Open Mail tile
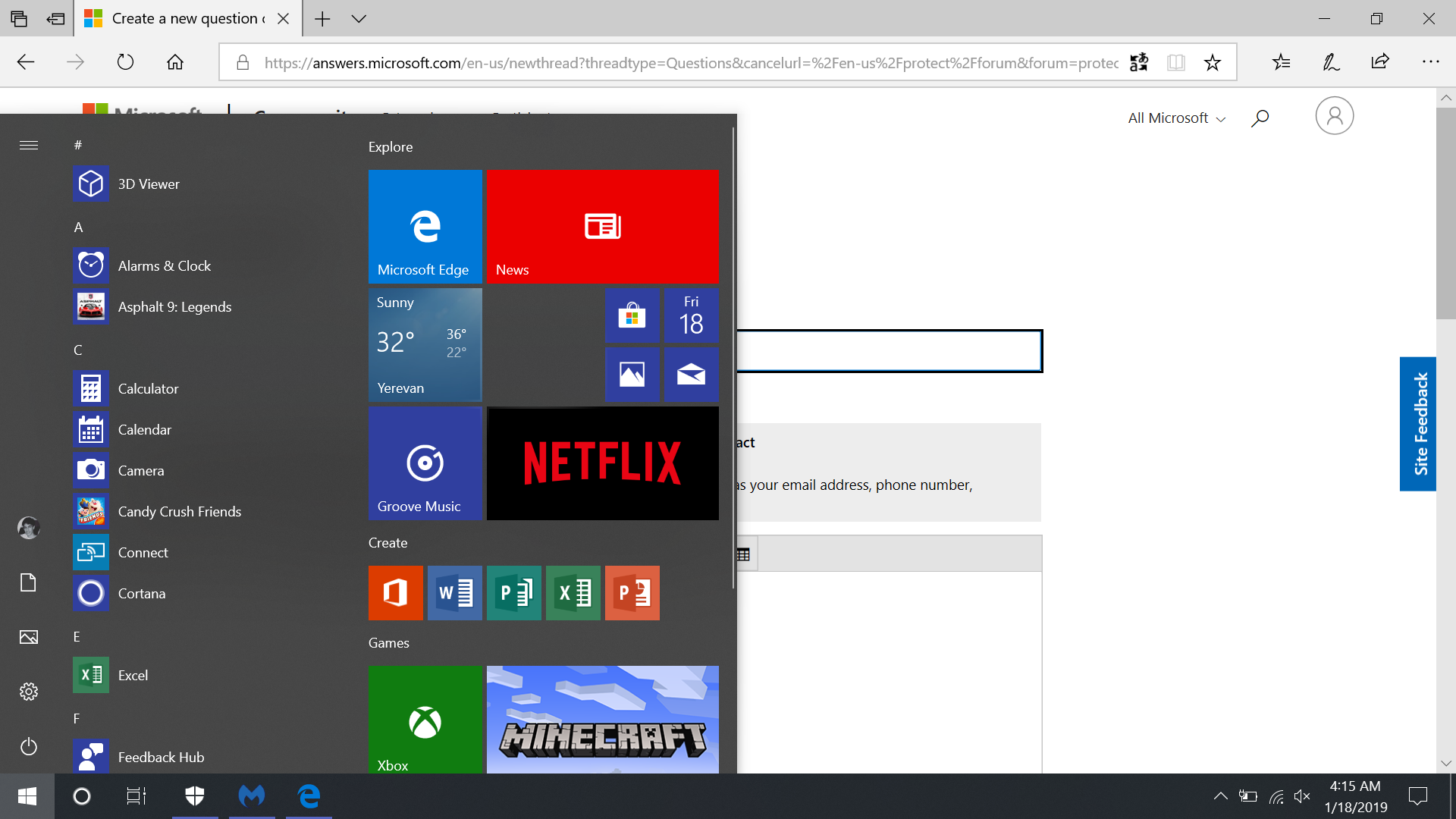 click(x=692, y=375)
